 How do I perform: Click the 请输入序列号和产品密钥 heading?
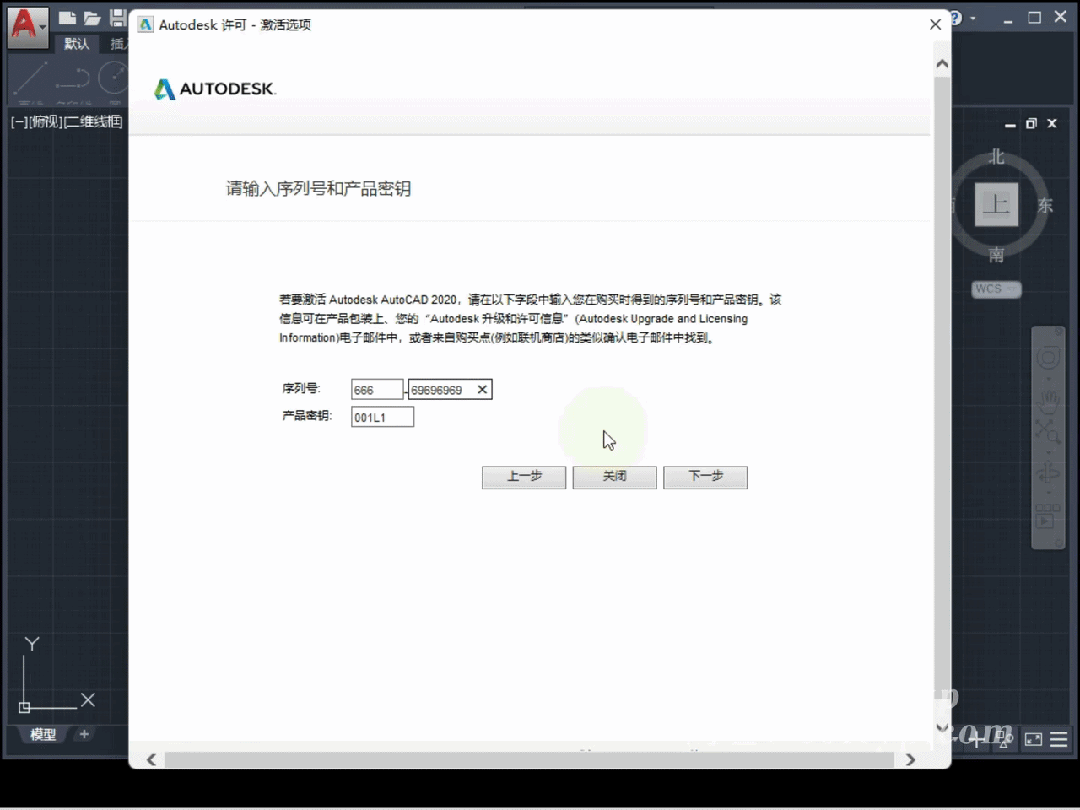(318, 189)
